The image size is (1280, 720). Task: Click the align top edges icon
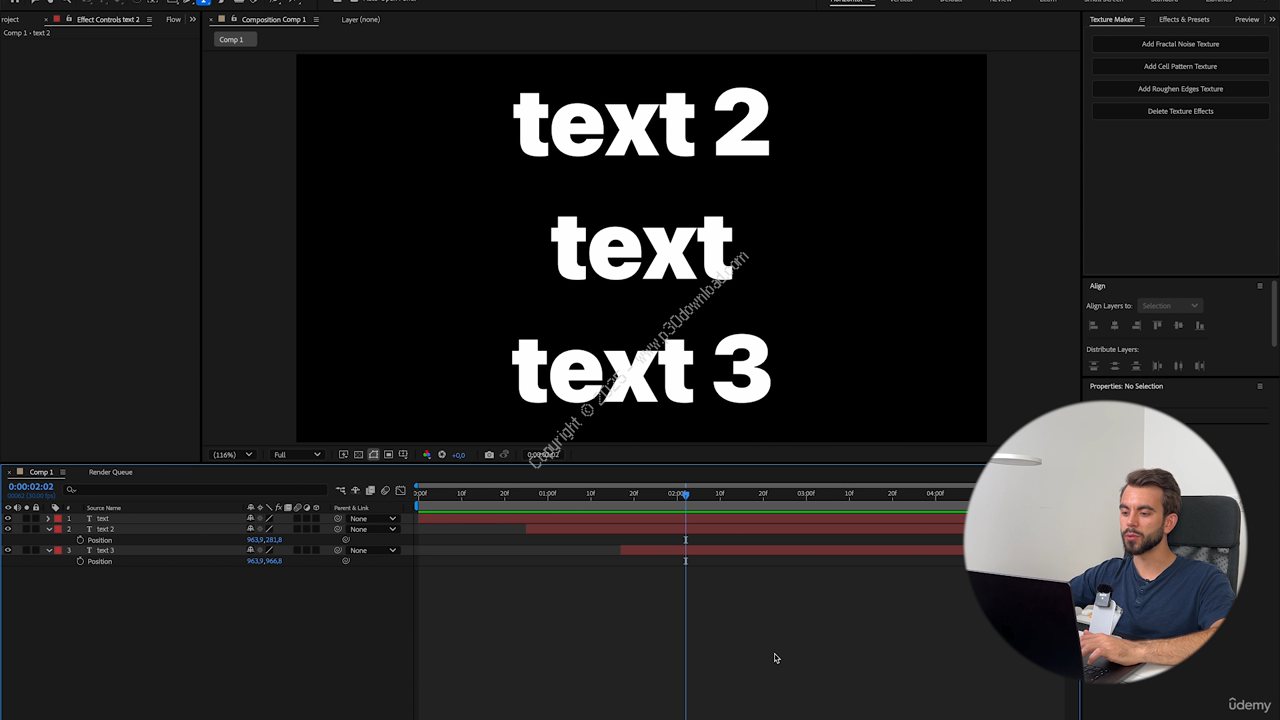(1157, 325)
